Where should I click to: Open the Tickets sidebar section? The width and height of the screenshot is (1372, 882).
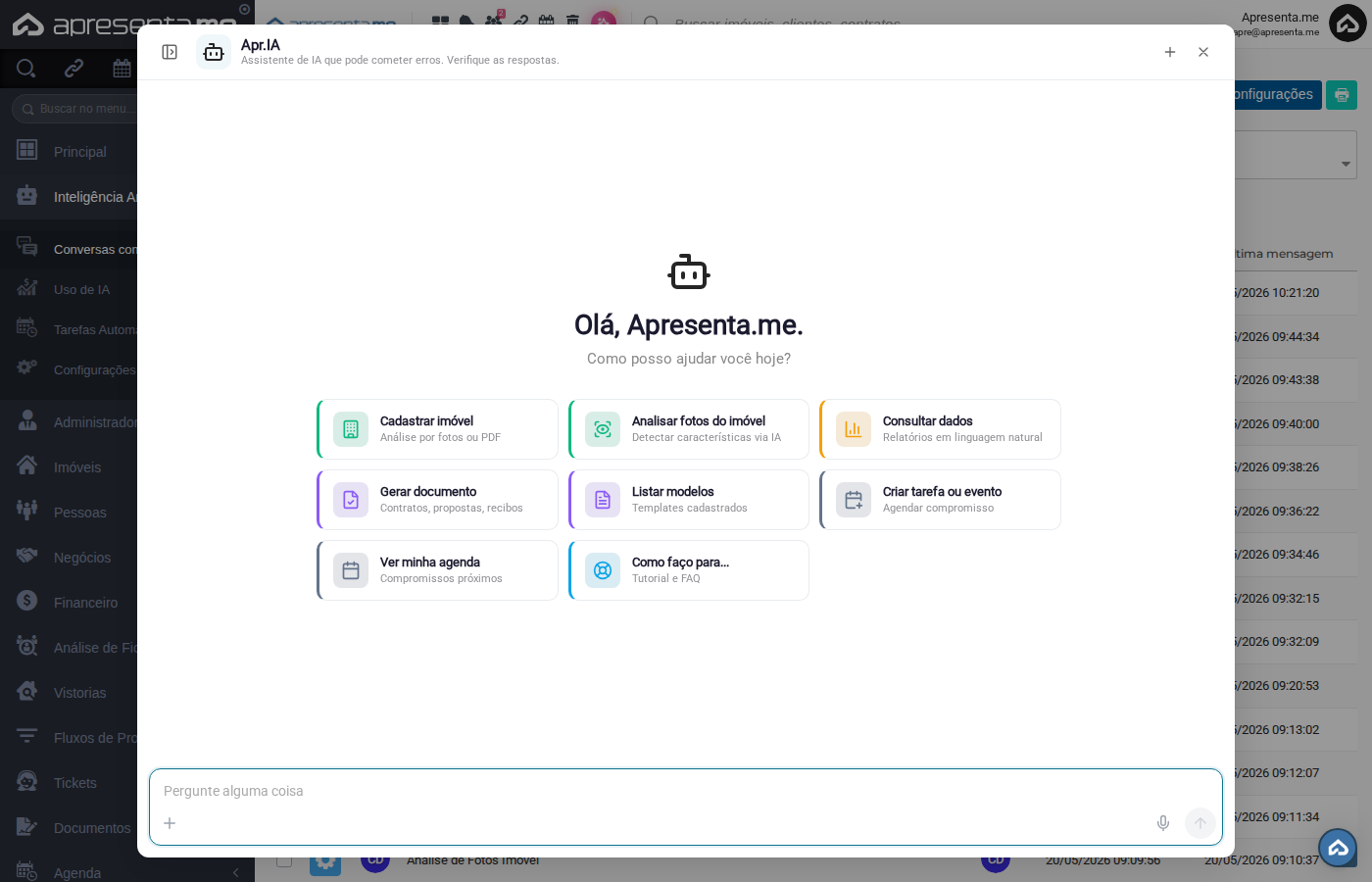point(69,783)
